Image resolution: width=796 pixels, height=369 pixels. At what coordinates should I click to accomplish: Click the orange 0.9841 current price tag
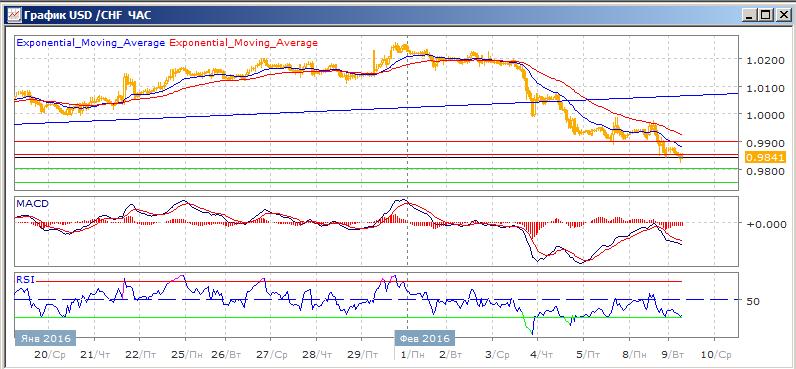pos(765,157)
